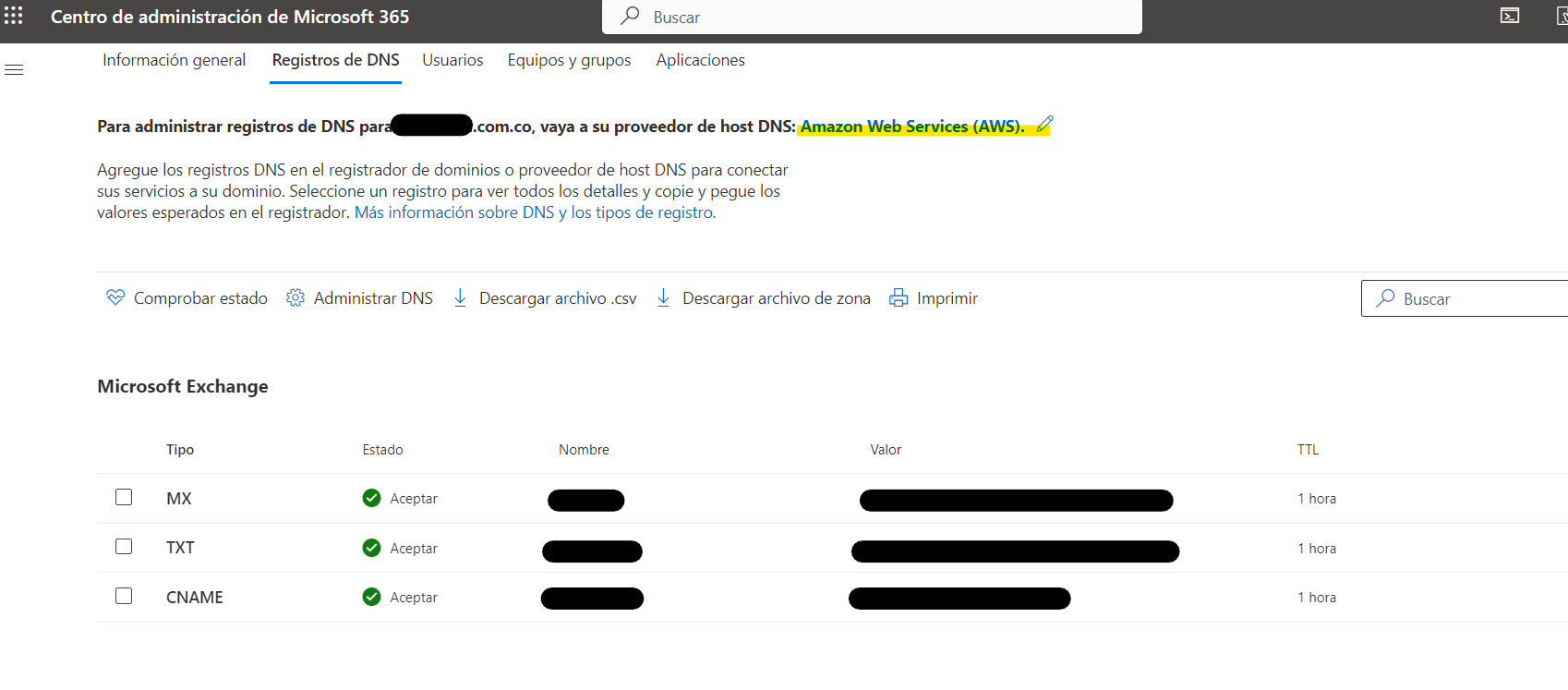
Task: Click the Nombre column header
Action: tap(584, 450)
